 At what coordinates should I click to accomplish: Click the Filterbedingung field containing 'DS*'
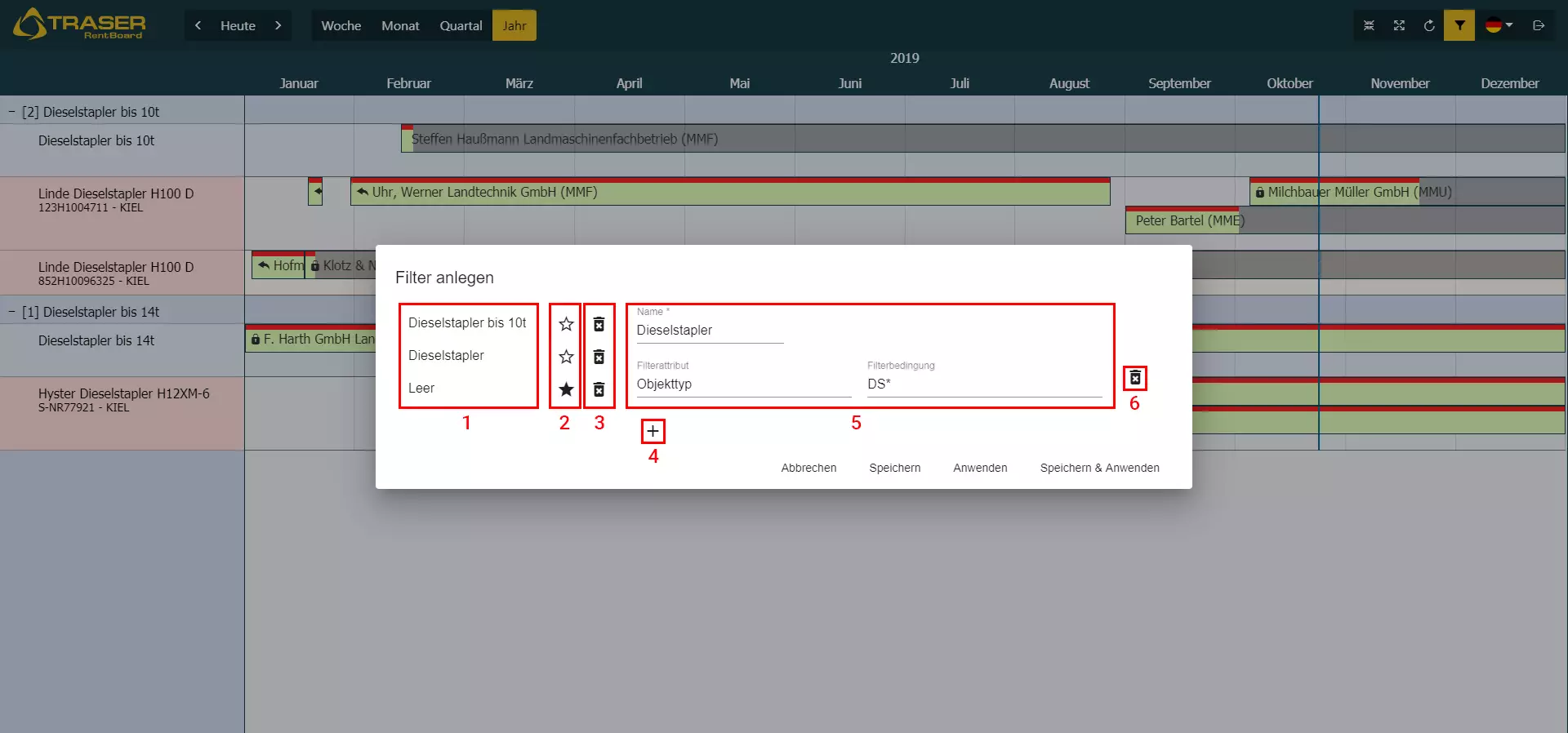(x=984, y=384)
